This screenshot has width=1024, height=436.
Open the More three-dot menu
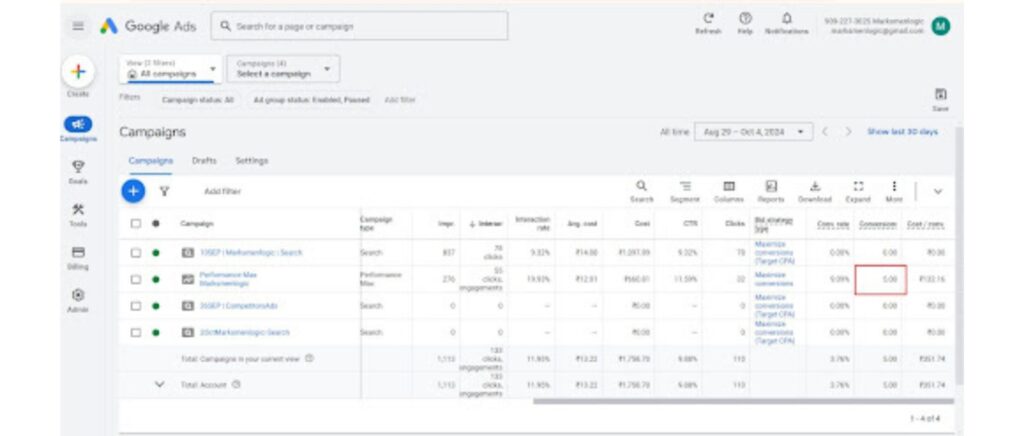894,191
